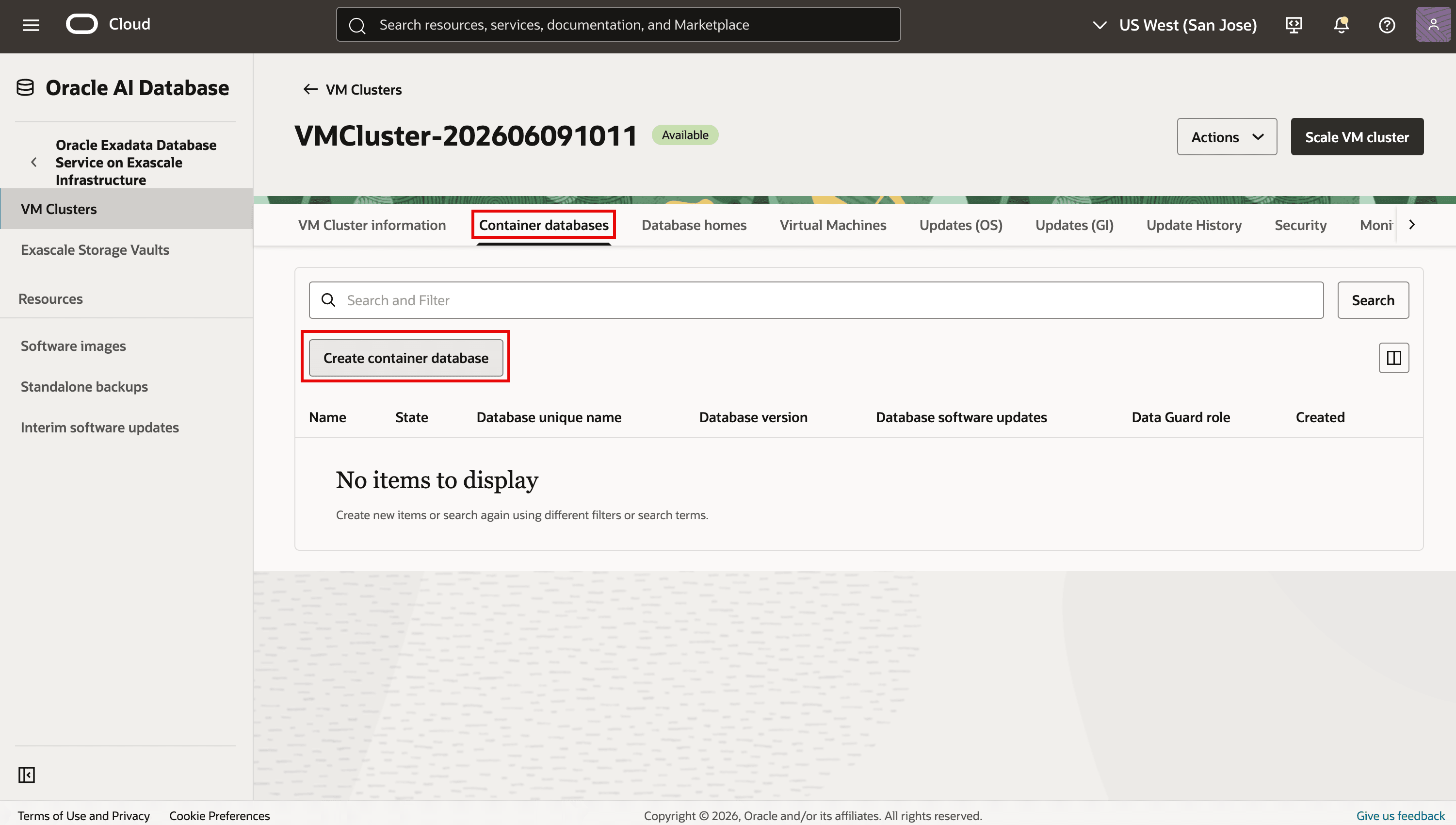Open the Database homes tab
The image size is (1456, 825).
coord(694,225)
